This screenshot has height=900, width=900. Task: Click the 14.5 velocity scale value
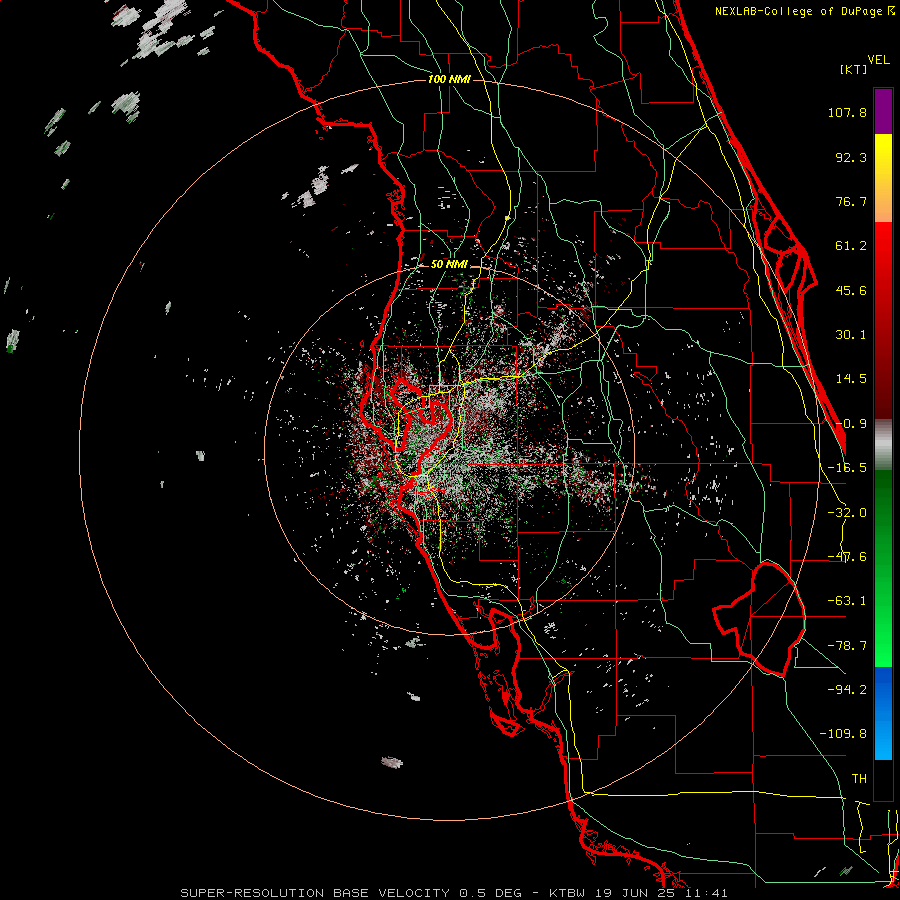851,379
